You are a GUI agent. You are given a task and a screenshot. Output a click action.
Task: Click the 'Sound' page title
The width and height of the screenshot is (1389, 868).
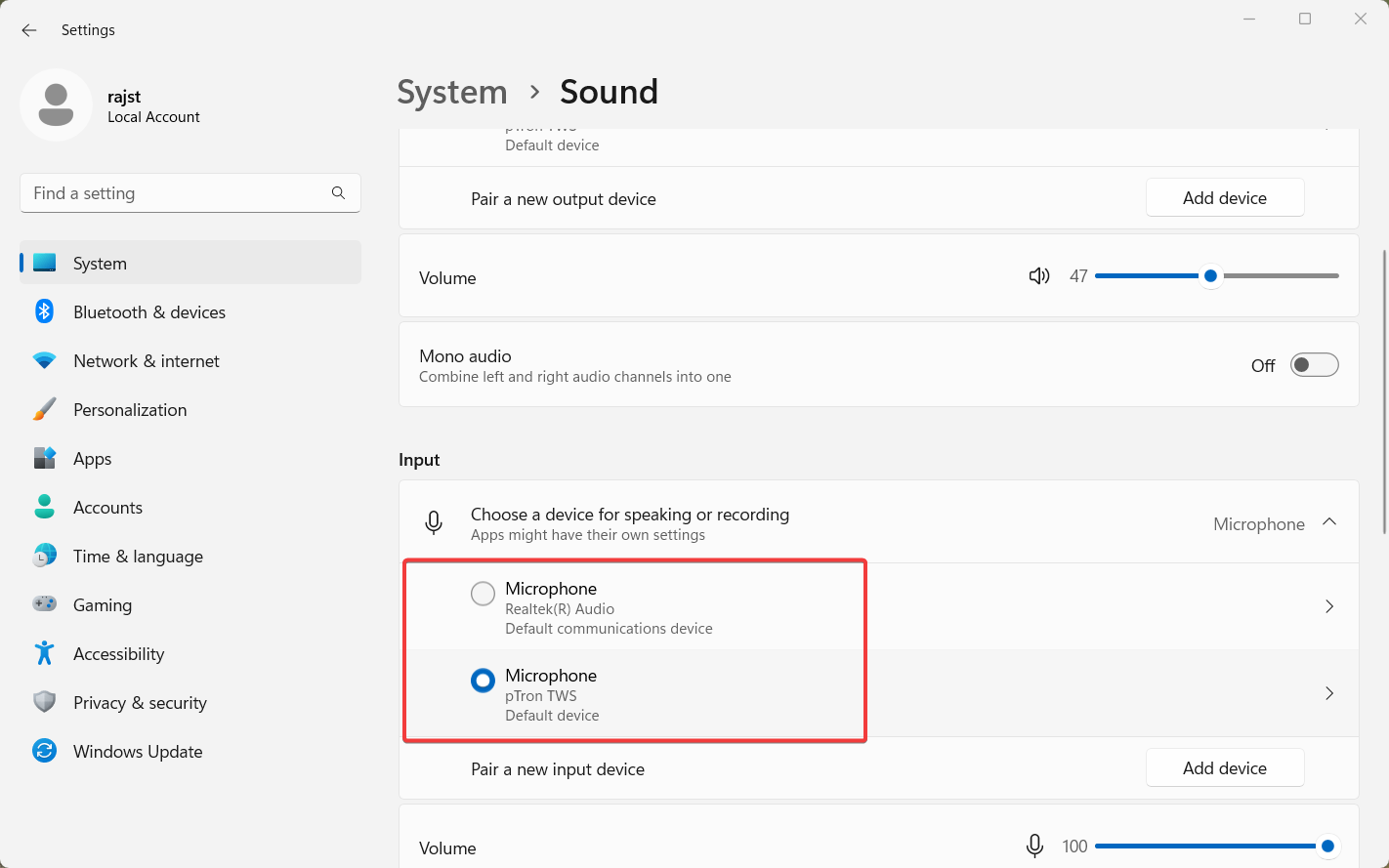pos(610,92)
